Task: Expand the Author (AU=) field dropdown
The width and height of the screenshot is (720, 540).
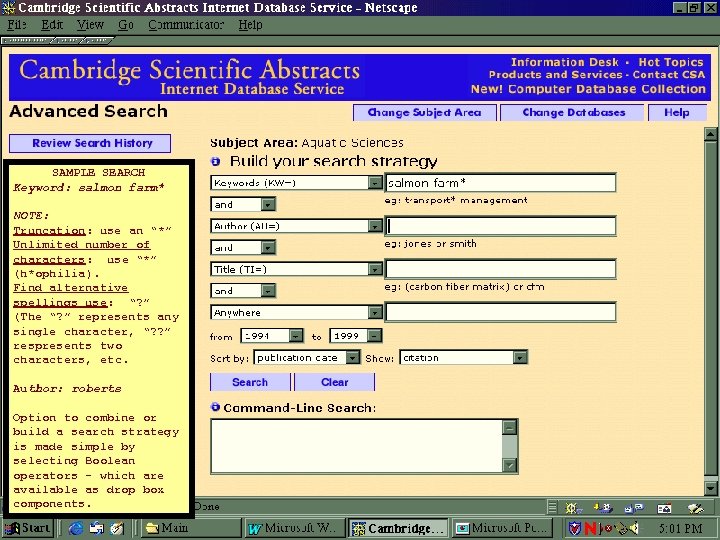Action: (375, 226)
